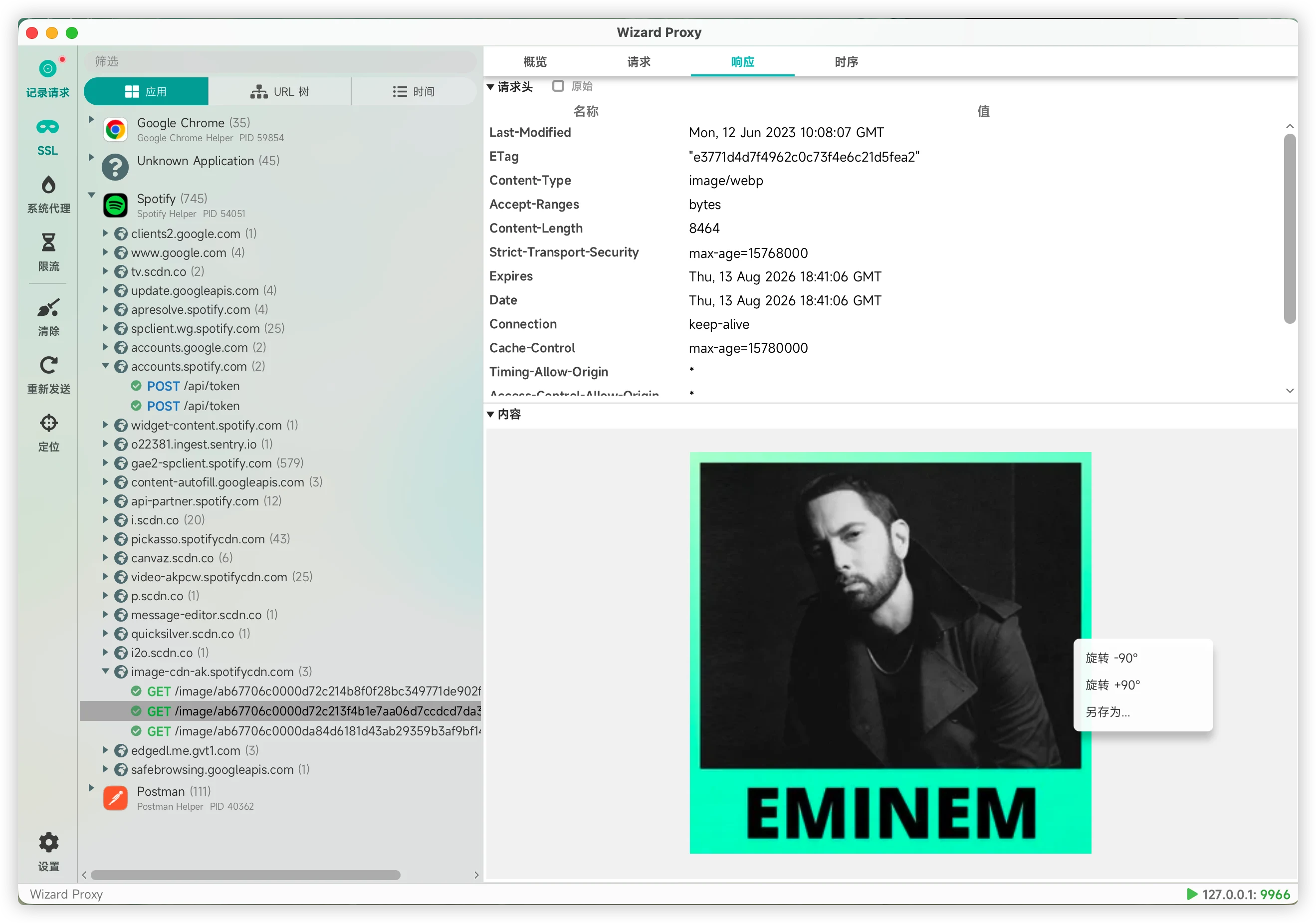Click headers scroll down arrow

[x=1290, y=391]
